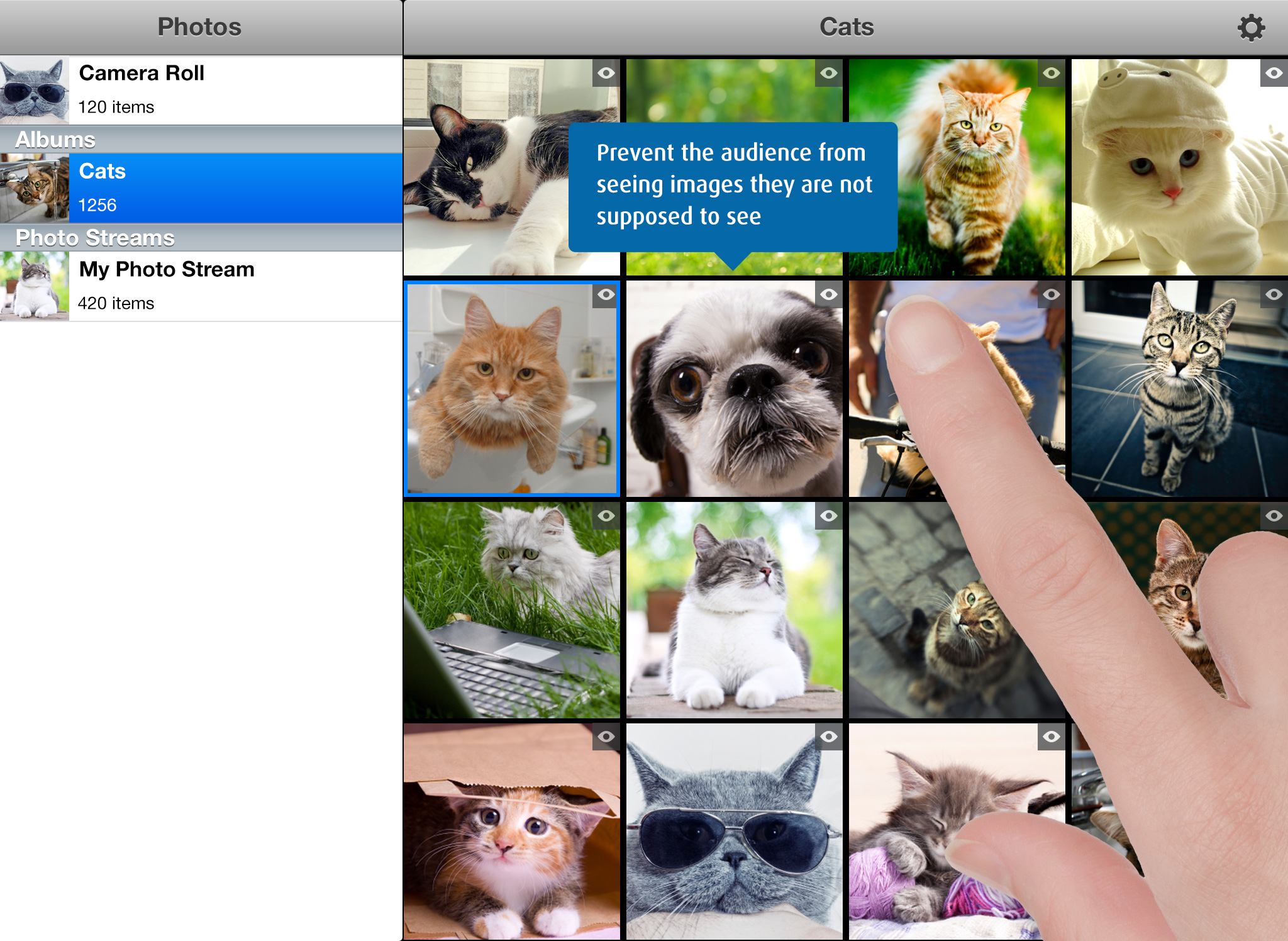Click the Cats album thumbnail in sidebar
Viewport: 1288px width, 941px height.
point(35,188)
